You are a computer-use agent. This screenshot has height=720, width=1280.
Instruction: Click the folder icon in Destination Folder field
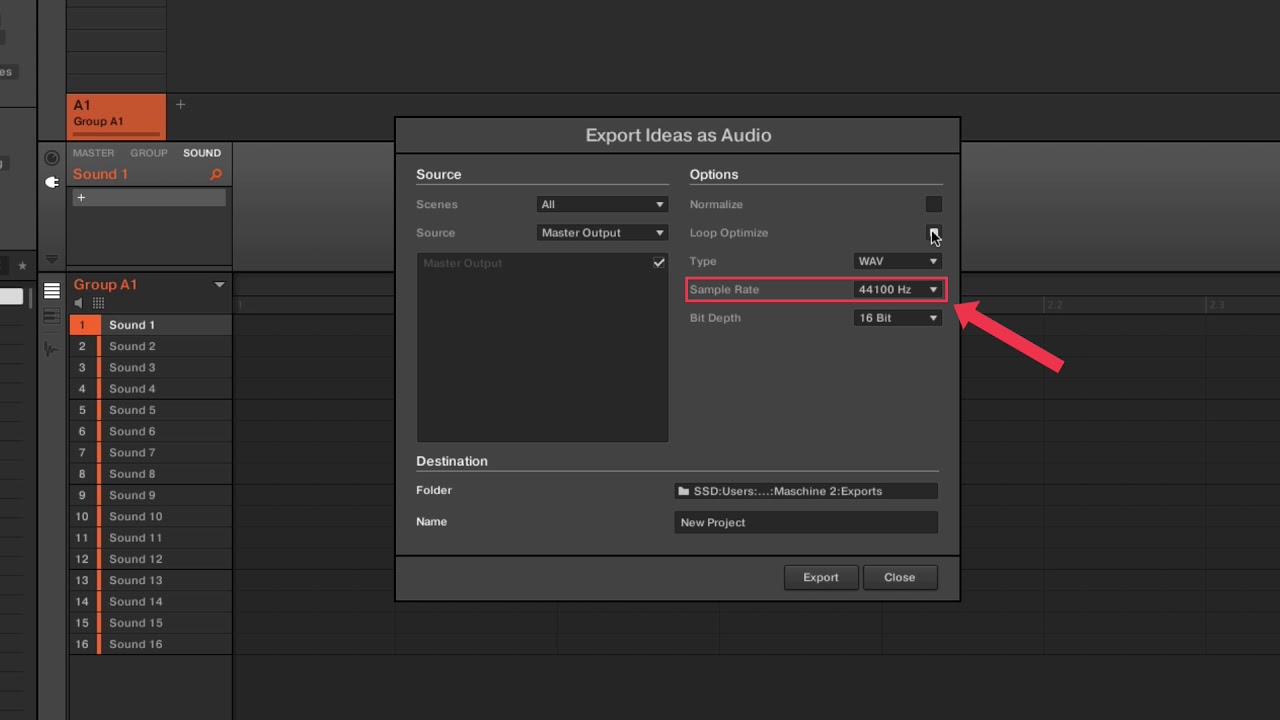[684, 491]
